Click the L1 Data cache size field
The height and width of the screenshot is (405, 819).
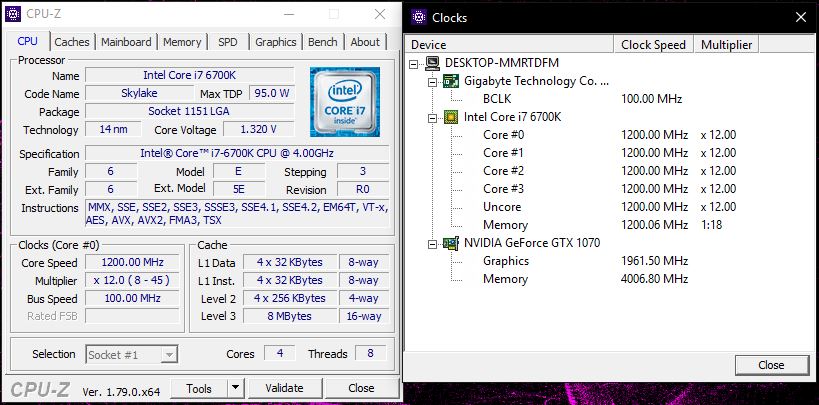click(289, 262)
